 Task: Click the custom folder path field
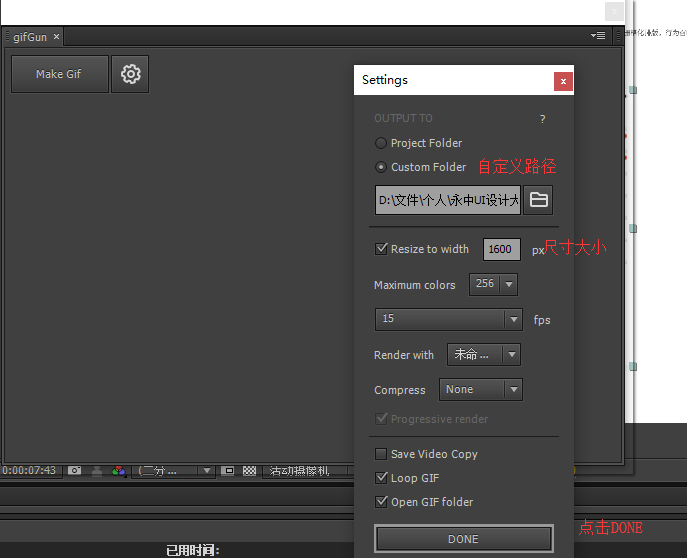coord(448,200)
